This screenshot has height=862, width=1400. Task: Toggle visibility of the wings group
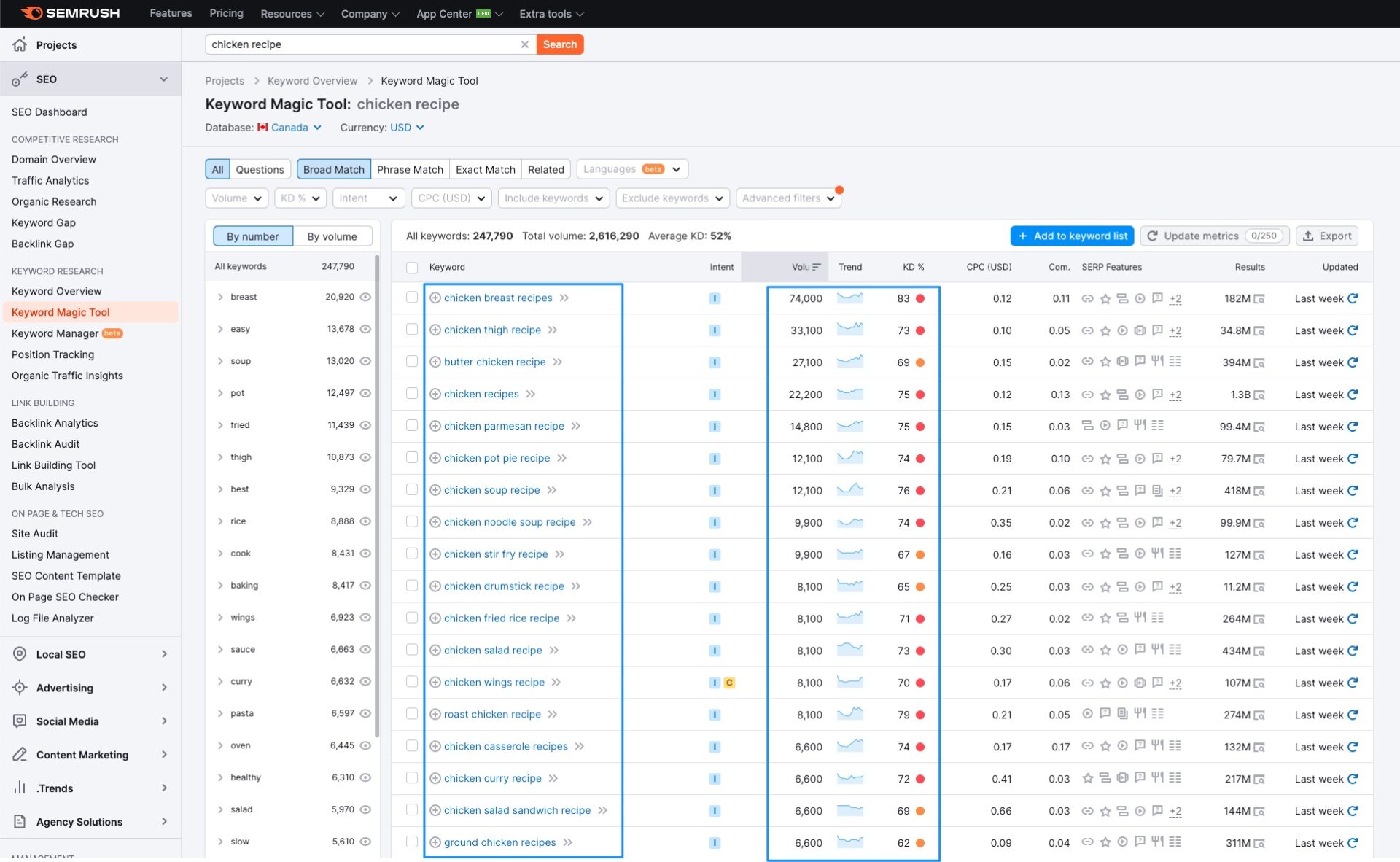point(365,617)
